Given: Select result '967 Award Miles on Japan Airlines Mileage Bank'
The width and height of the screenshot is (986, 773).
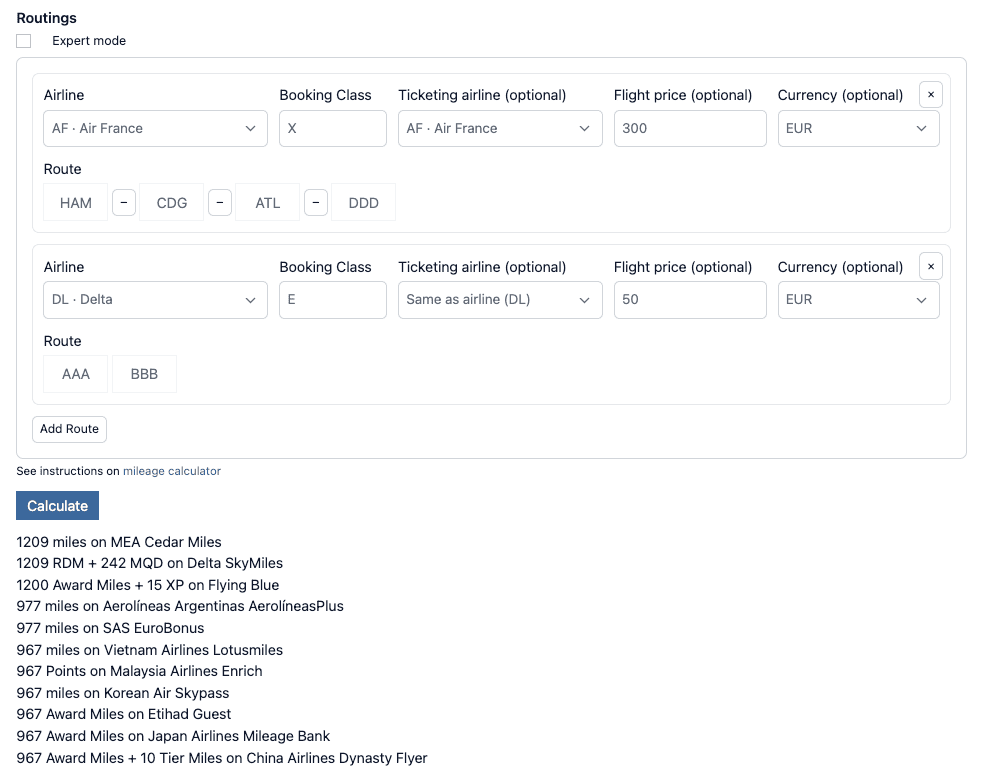Looking at the screenshot, I should click(173, 736).
